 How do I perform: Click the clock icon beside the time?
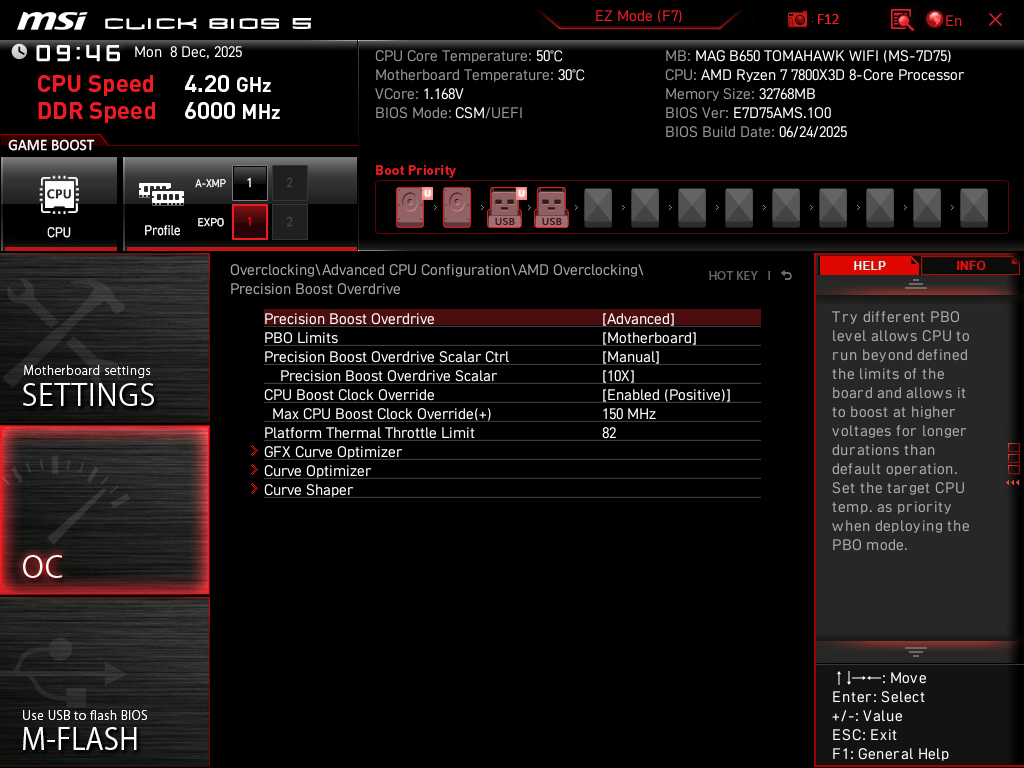(x=19, y=52)
